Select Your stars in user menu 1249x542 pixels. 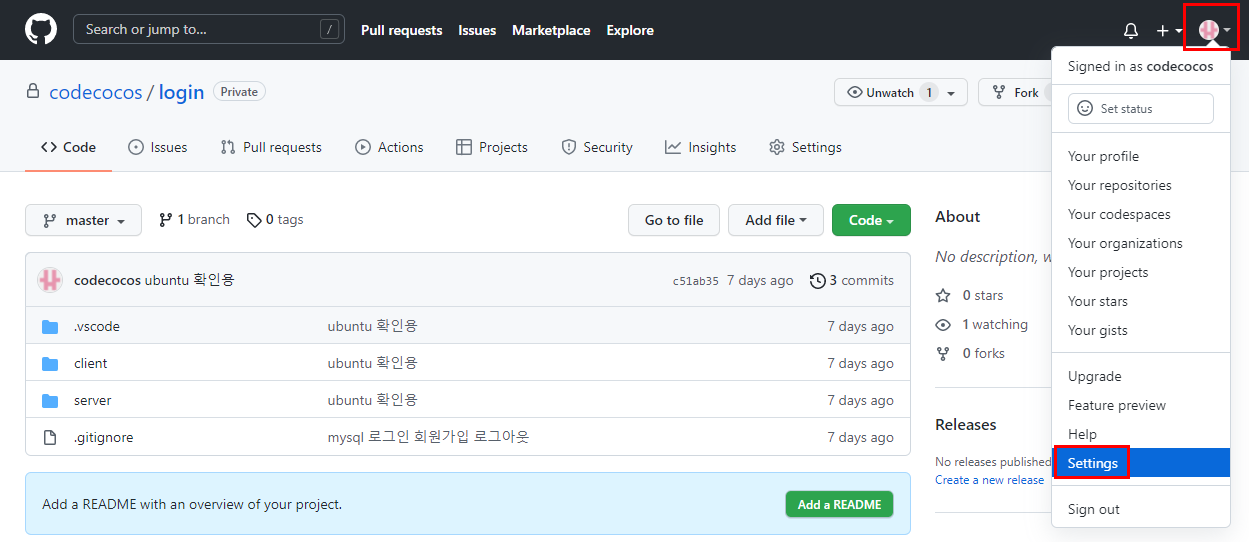pos(1141,301)
